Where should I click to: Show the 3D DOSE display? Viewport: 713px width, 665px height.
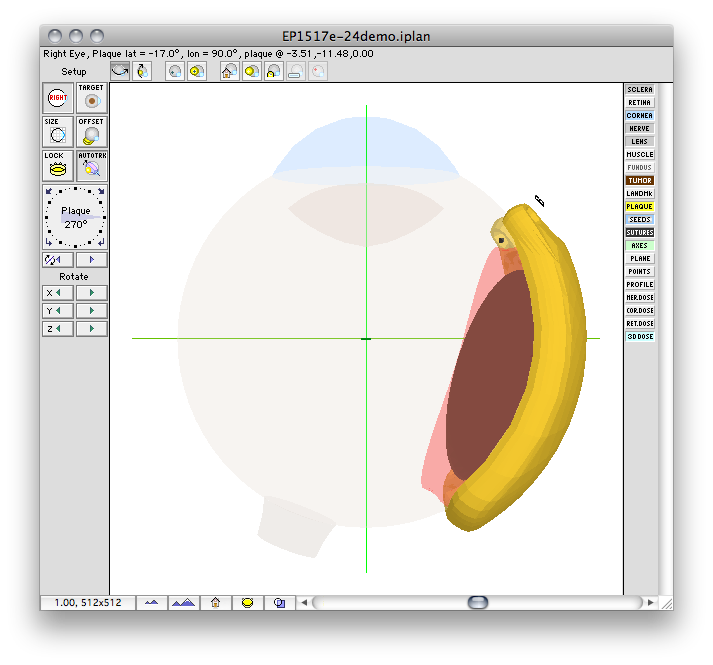pyautogui.click(x=639, y=337)
